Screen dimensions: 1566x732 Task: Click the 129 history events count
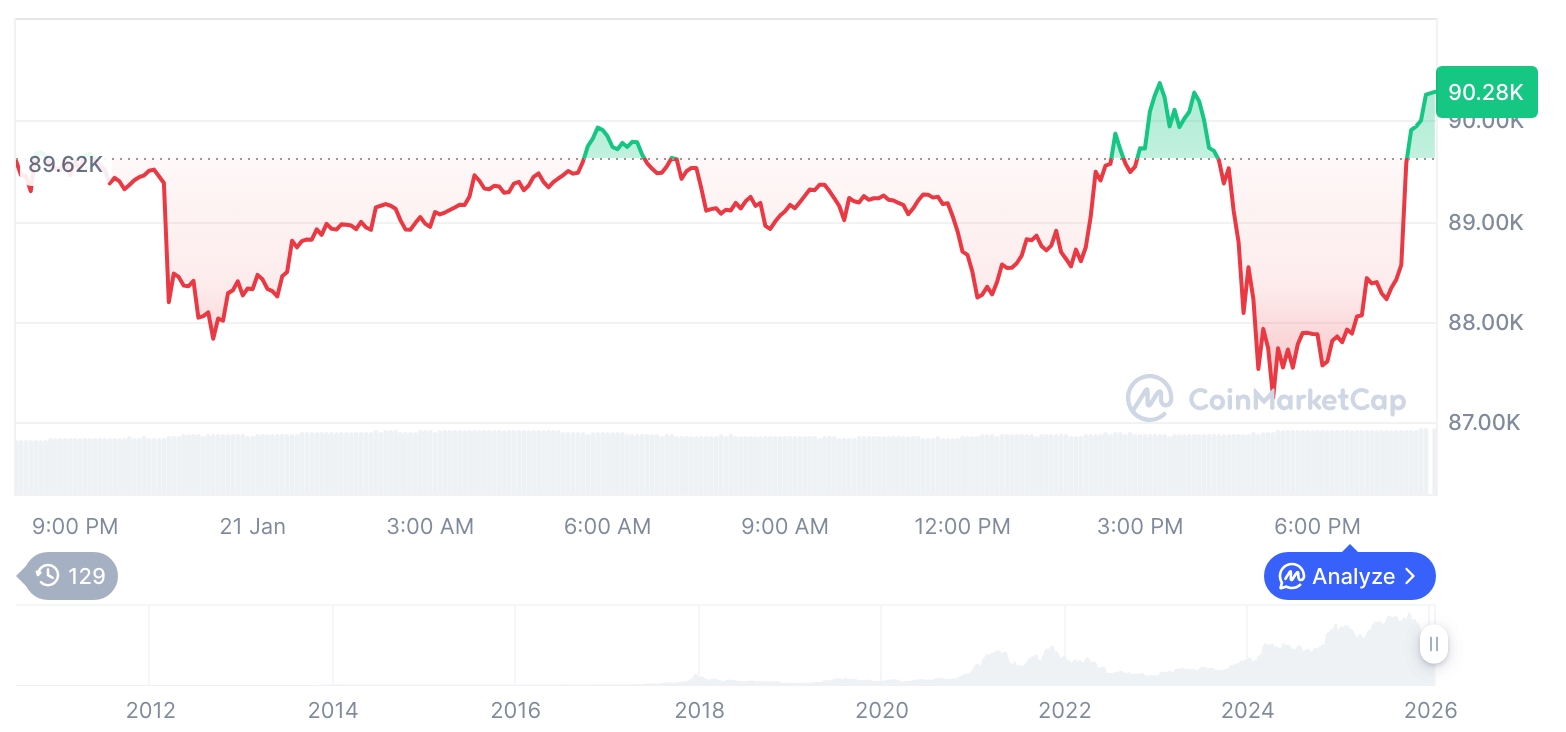pyautogui.click(x=86, y=576)
